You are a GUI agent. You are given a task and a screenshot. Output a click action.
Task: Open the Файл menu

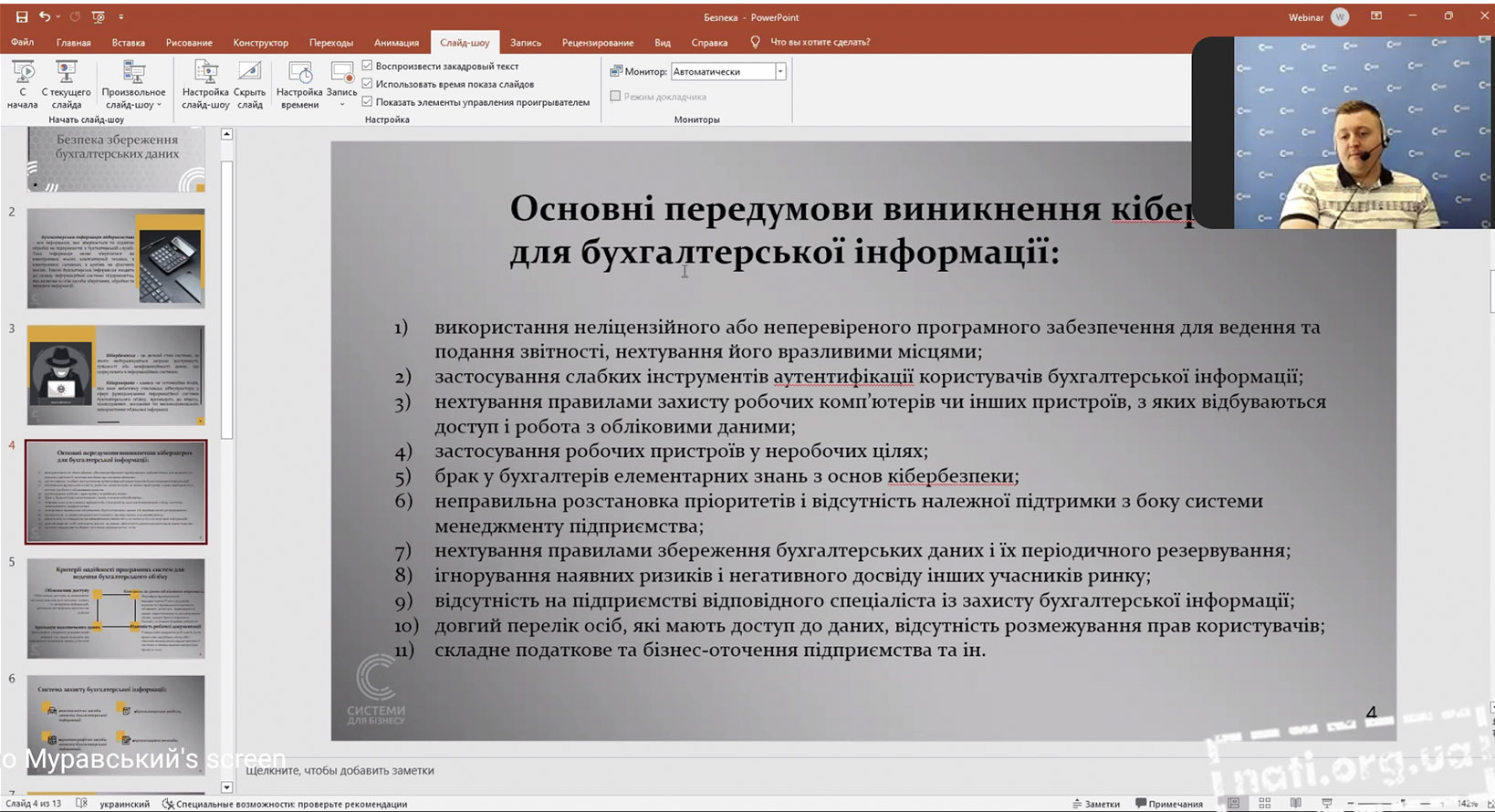coord(23,42)
